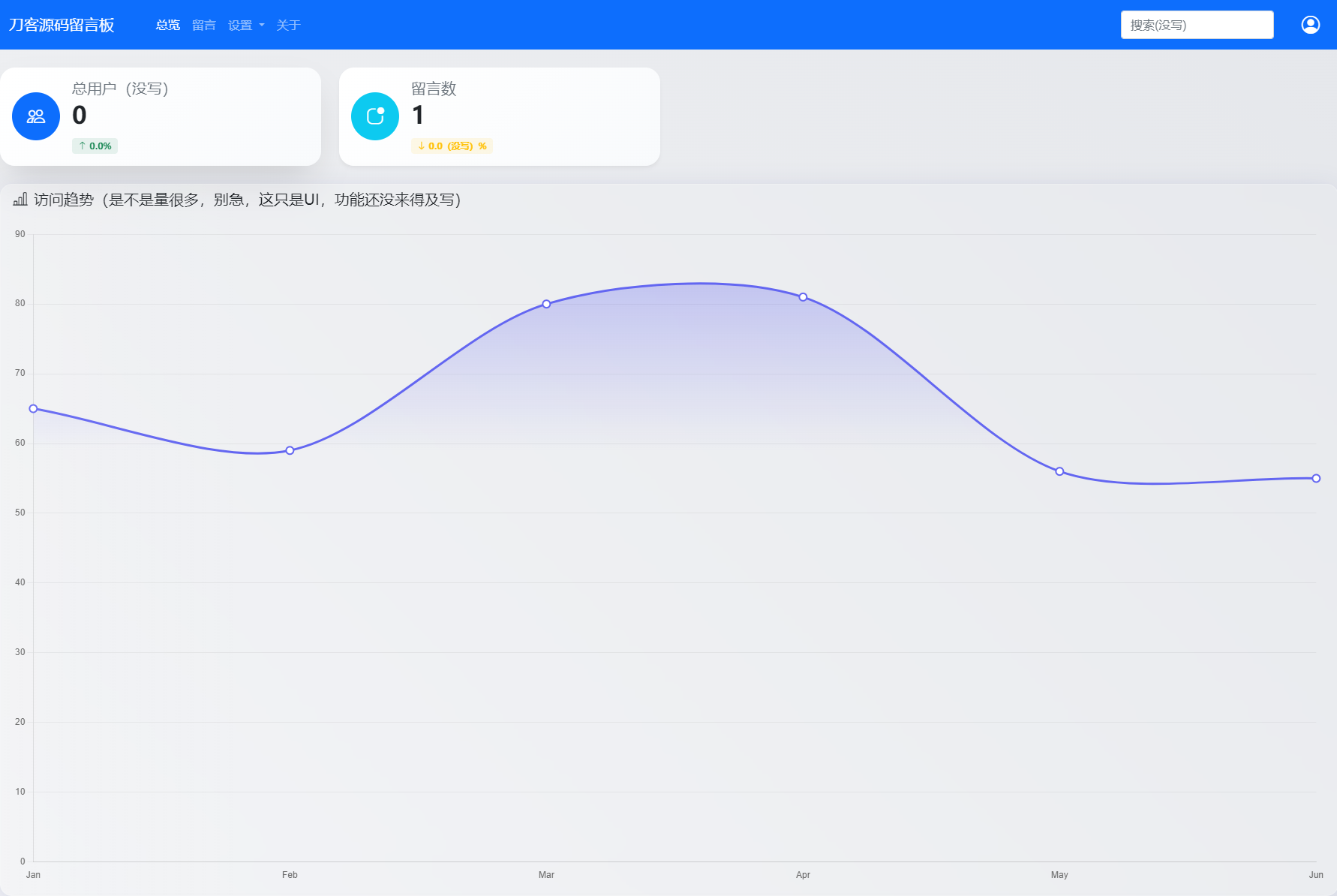
Task: Select the May point on the visit trend line
Action: (x=1060, y=471)
